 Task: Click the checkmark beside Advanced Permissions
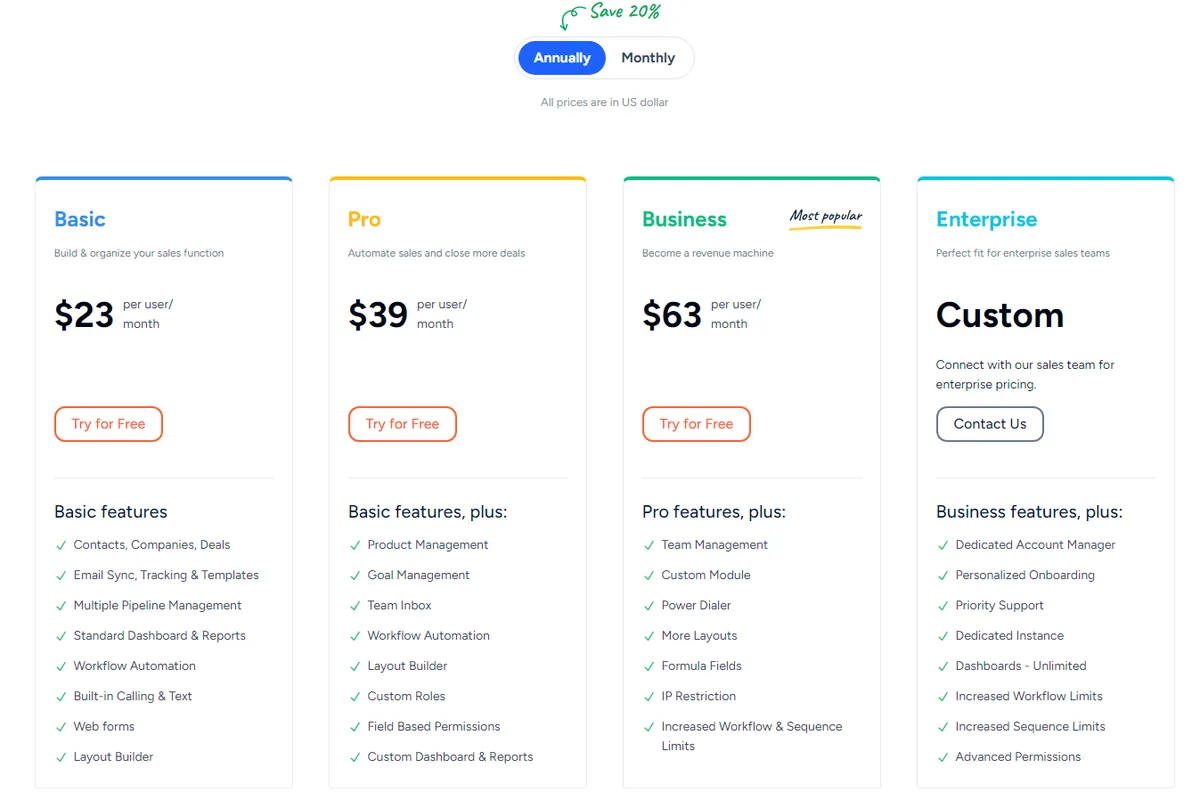point(942,757)
